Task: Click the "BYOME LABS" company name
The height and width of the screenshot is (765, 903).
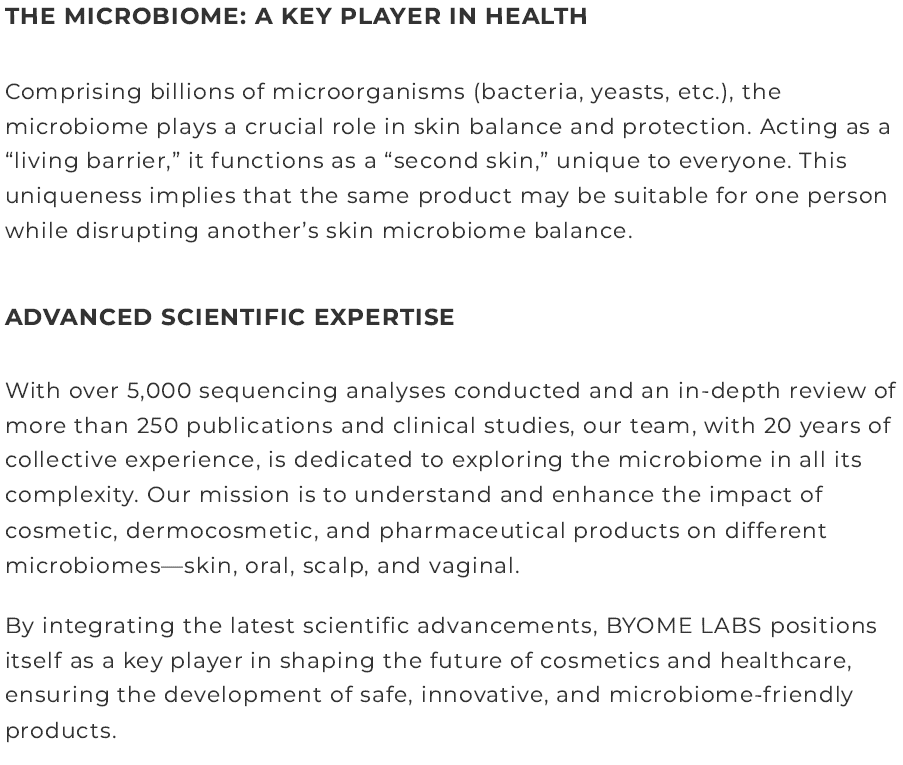Action: click(683, 626)
